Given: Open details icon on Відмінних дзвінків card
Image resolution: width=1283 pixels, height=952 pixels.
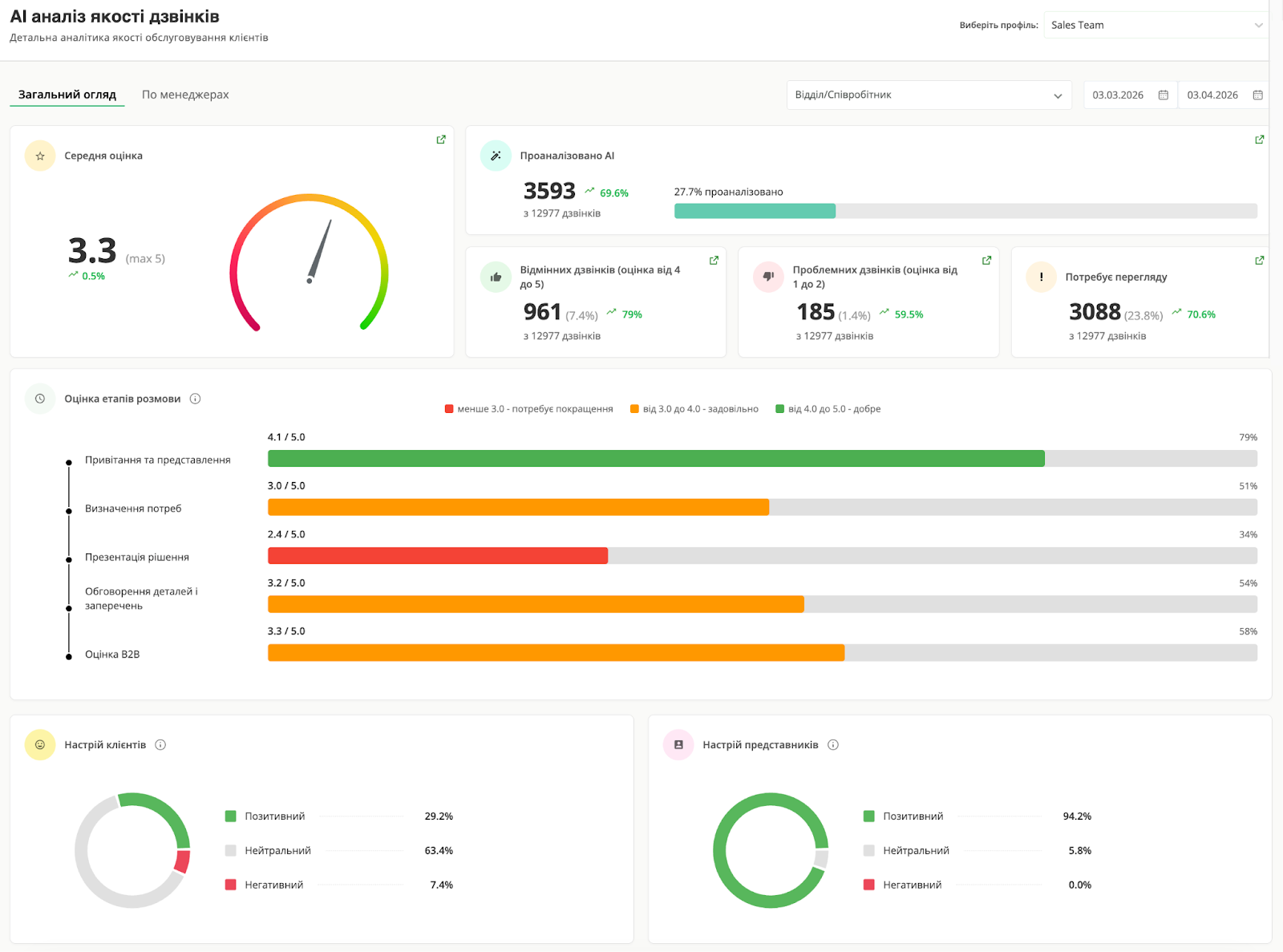Looking at the screenshot, I should (x=714, y=261).
